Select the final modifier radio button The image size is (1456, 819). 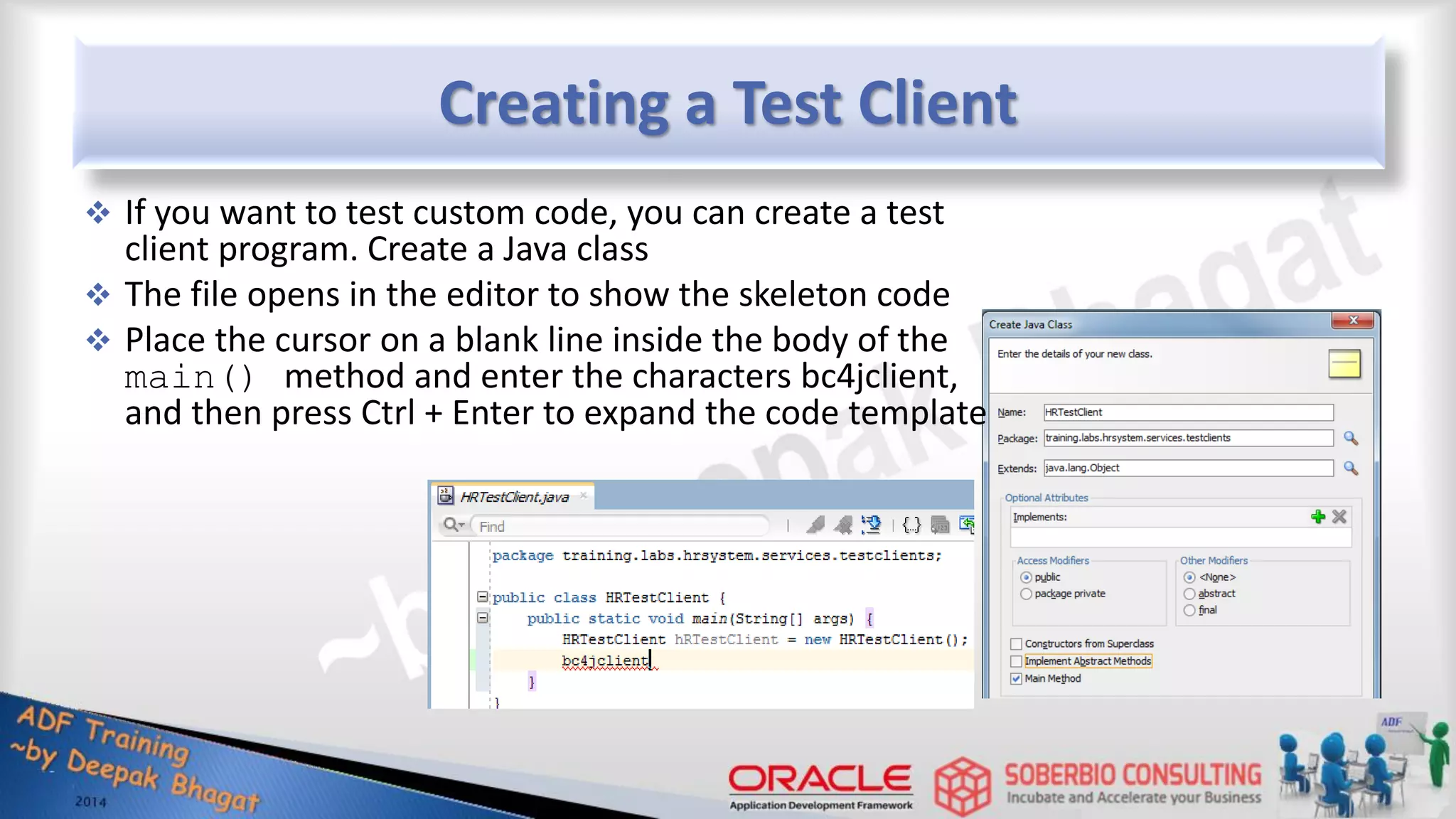1189,610
